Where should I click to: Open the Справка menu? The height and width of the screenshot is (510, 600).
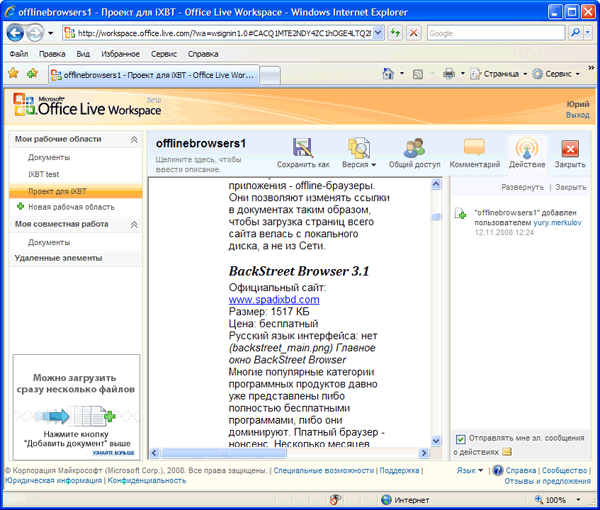point(203,54)
